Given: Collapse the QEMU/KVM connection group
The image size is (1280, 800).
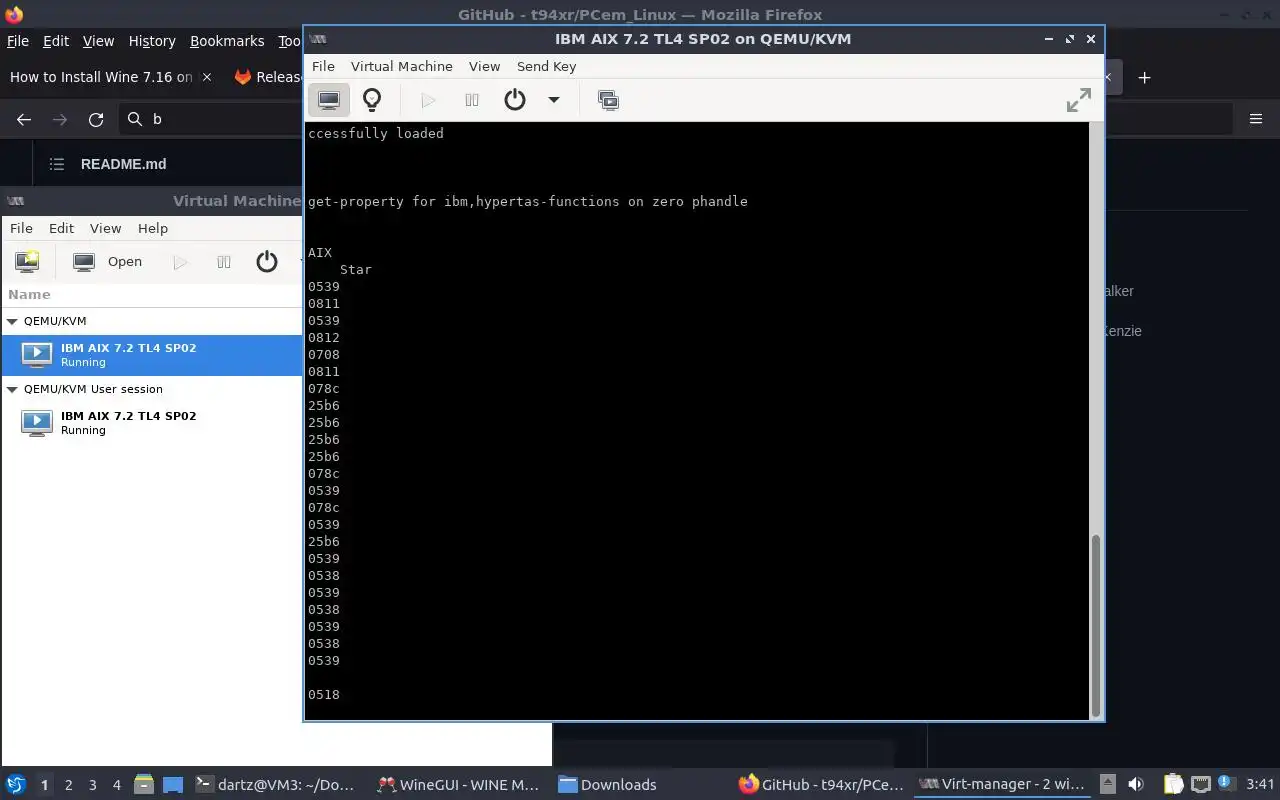Looking at the screenshot, I should click(12, 321).
